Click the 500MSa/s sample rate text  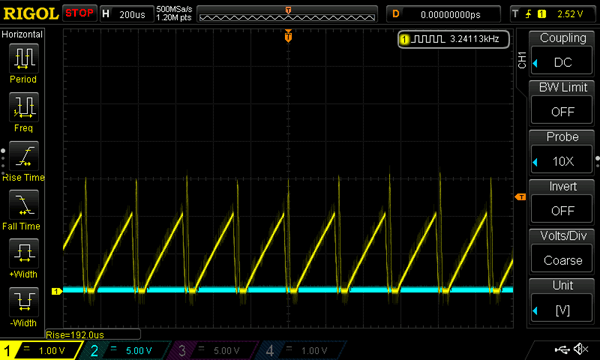click(174, 9)
